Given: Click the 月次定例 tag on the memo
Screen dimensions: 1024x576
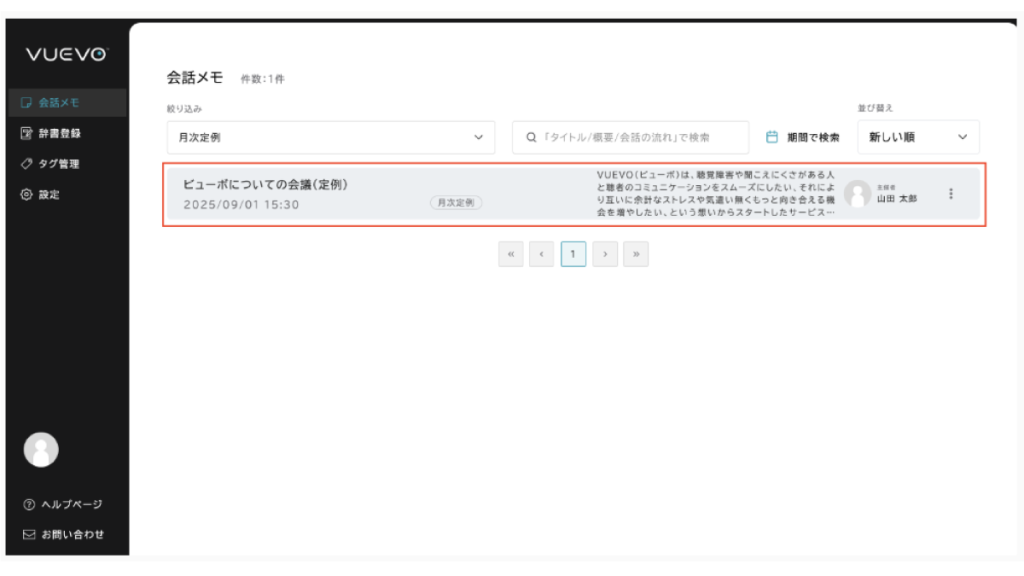Looking at the screenshot, I should tap(456, 203).
